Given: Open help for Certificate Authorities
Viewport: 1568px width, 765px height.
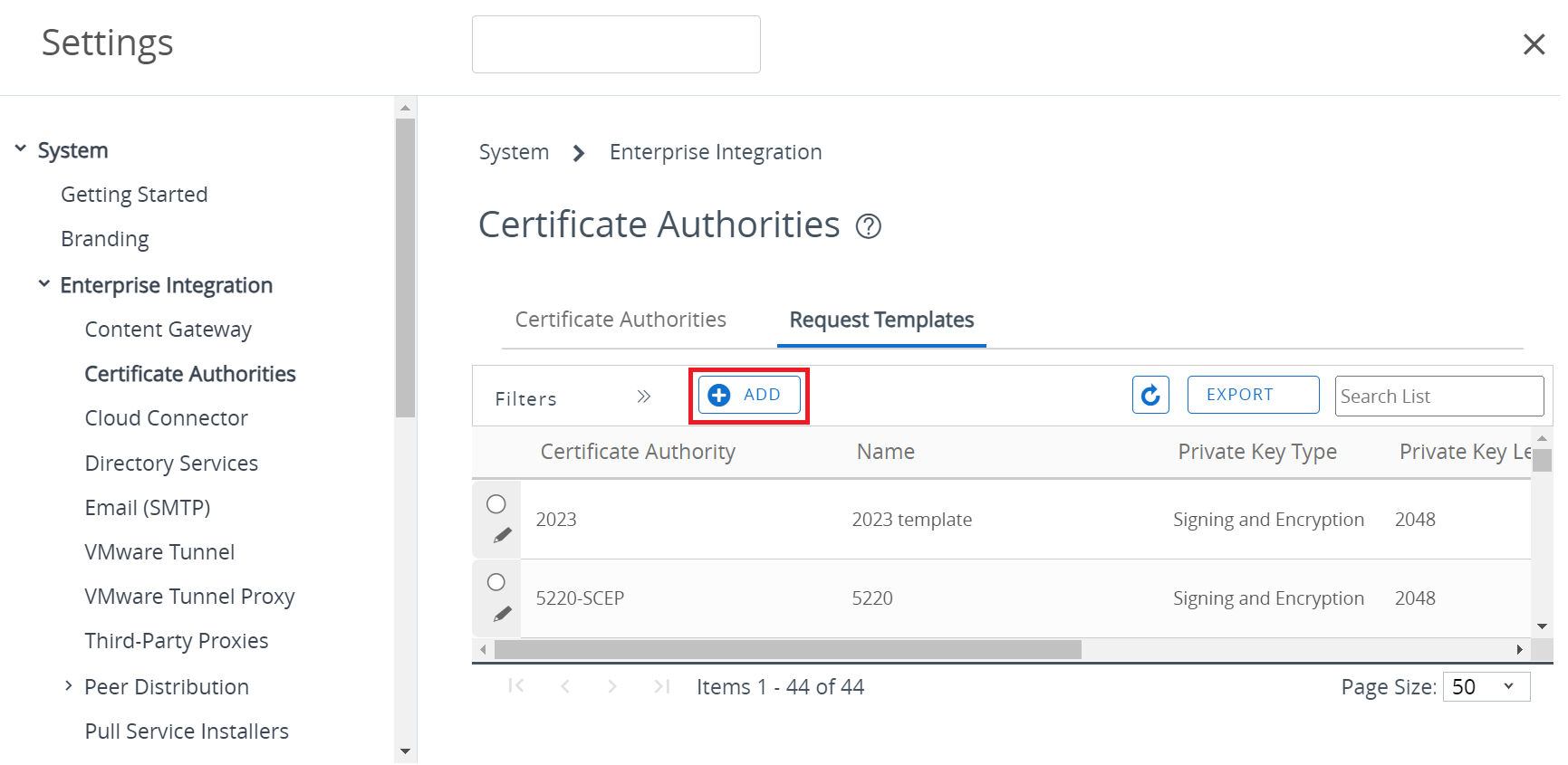Looking at the screenshot, I should click(868, 226).
